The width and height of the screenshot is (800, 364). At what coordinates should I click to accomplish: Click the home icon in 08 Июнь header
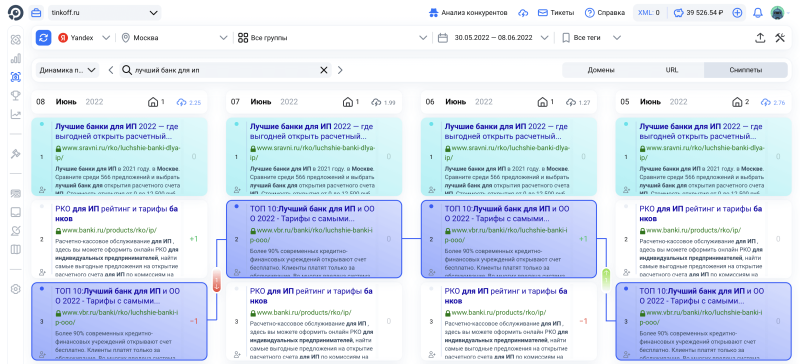[153, 102]
